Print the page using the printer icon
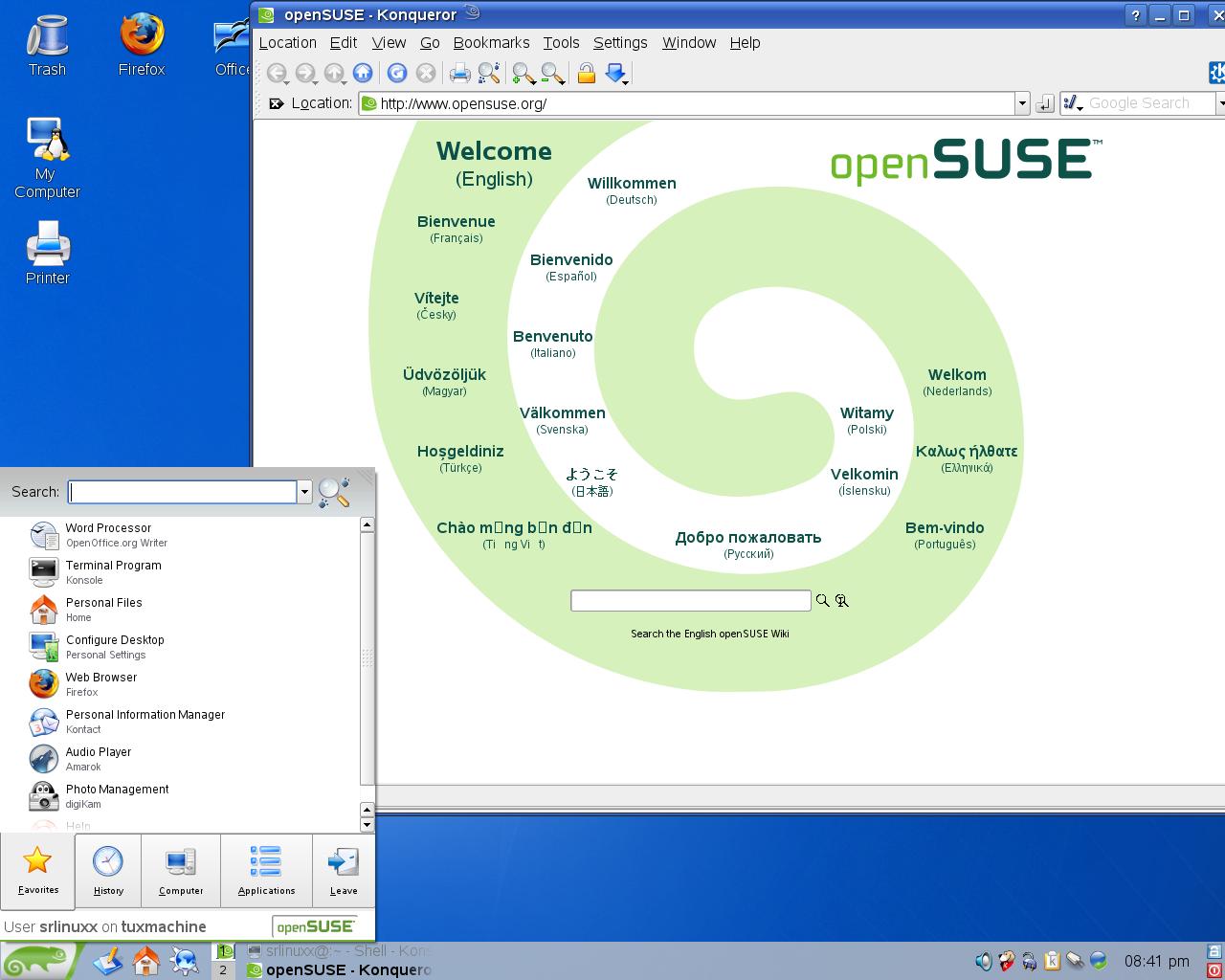This screenshot has width=1225, height=980. [460, 73]
